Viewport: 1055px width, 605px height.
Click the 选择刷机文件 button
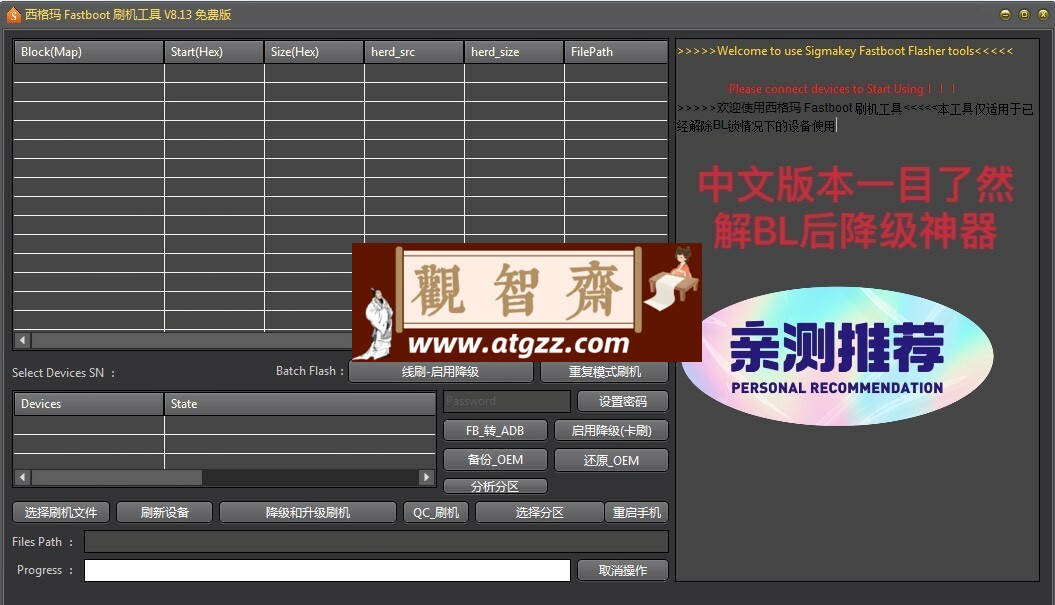click(61, 512)
